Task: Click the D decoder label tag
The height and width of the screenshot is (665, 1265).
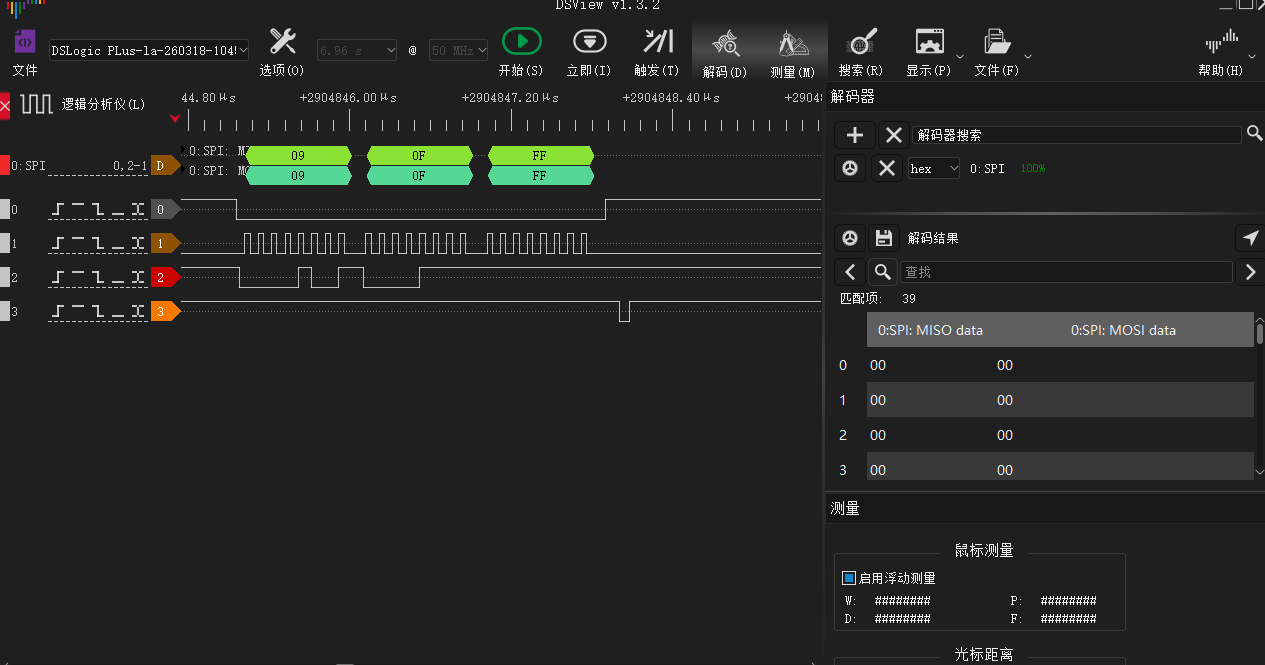Action: (164, 165)
